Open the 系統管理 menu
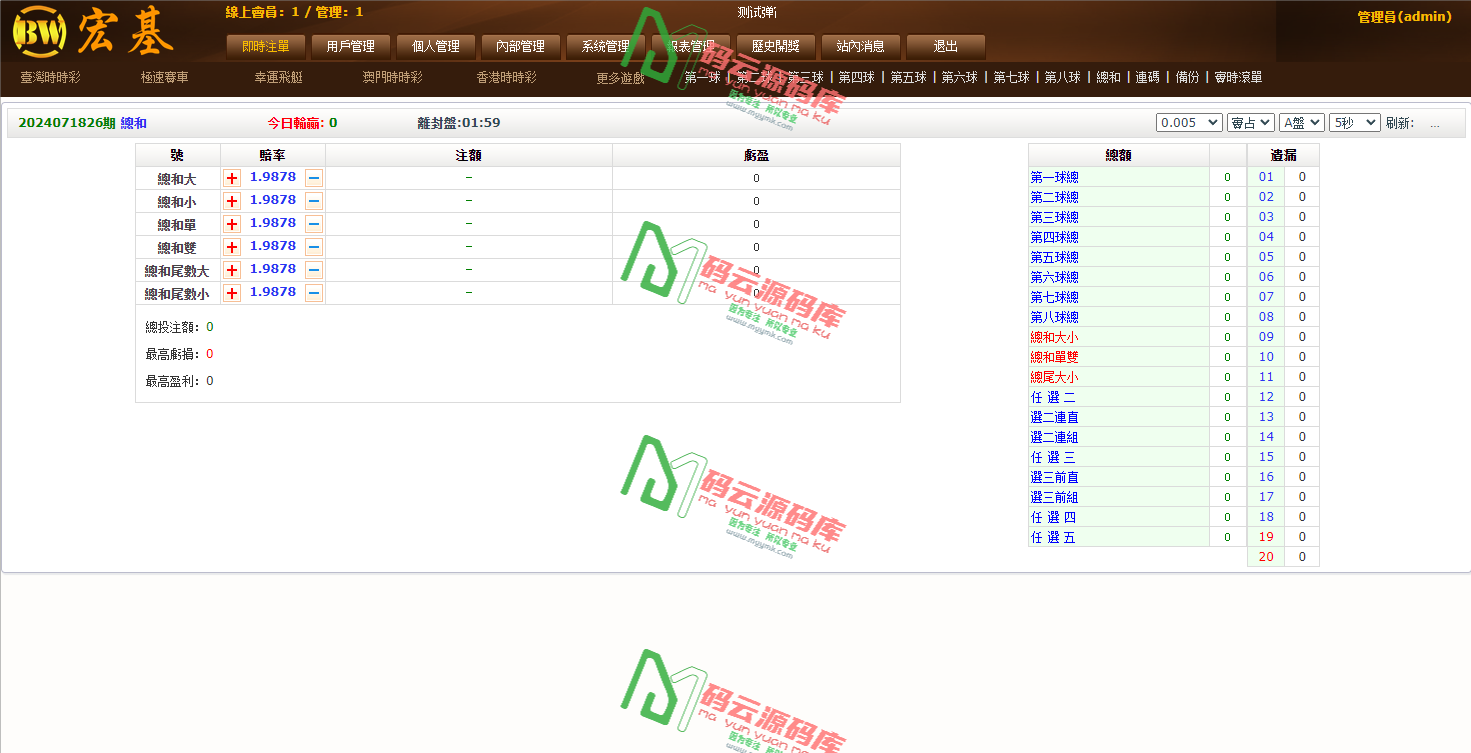 (x=602, y=46)
